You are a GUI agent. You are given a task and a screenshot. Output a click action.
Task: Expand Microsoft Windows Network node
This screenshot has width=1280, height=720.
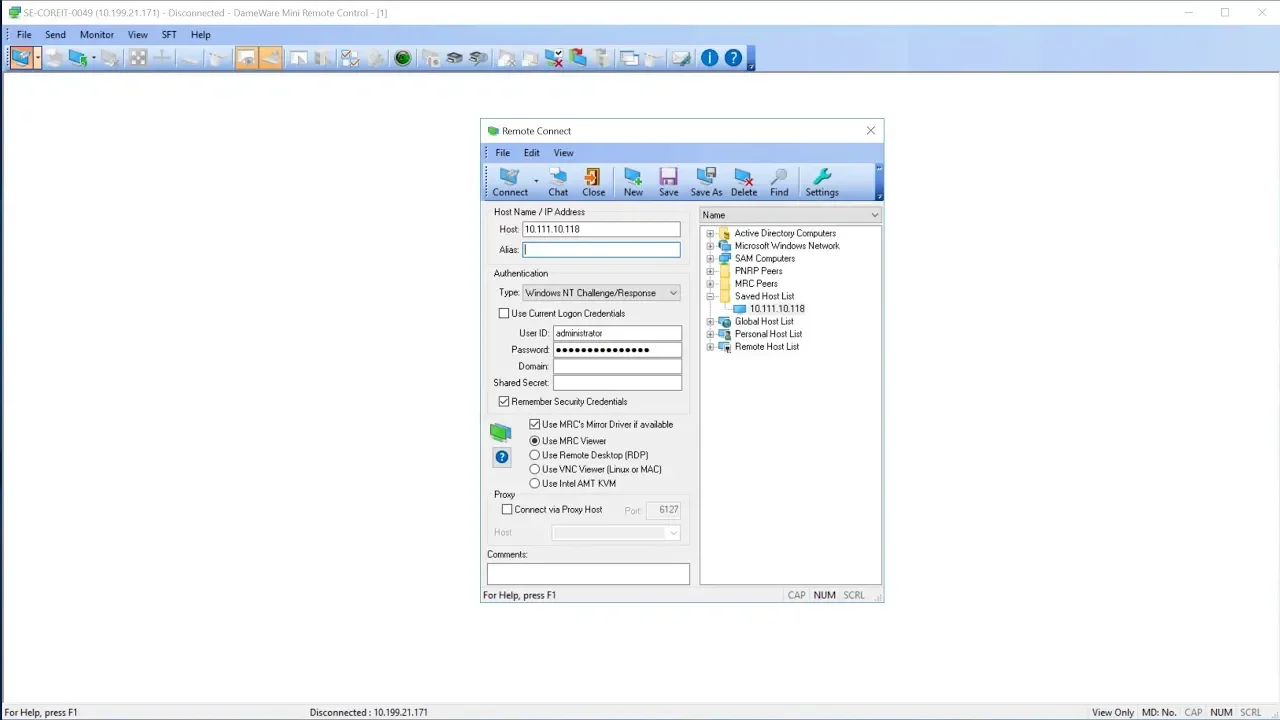point(710,246)
